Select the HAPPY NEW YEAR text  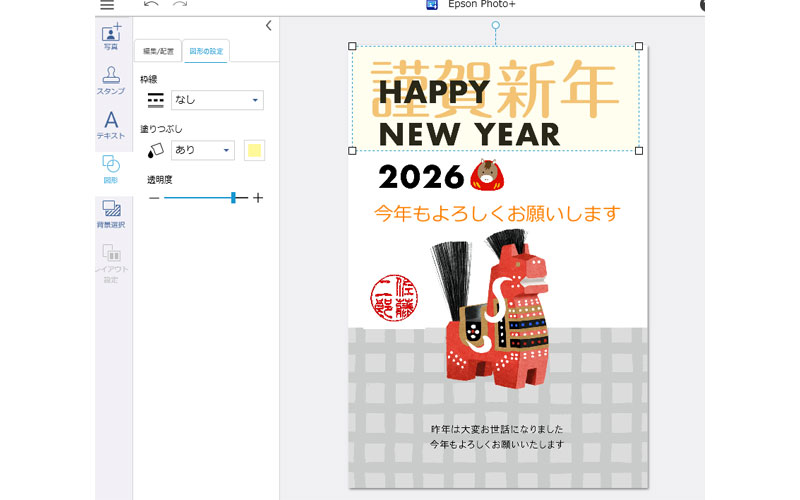[x=468, y=114]
